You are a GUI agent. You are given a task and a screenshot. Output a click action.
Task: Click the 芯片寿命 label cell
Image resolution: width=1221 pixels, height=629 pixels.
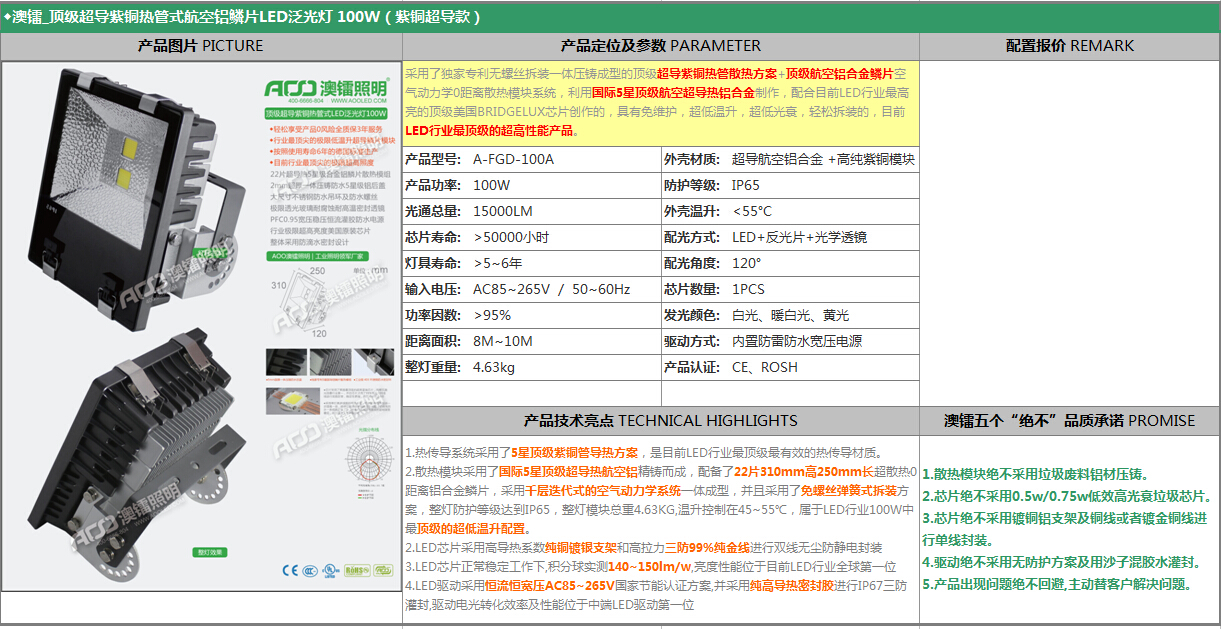[433, 238]
